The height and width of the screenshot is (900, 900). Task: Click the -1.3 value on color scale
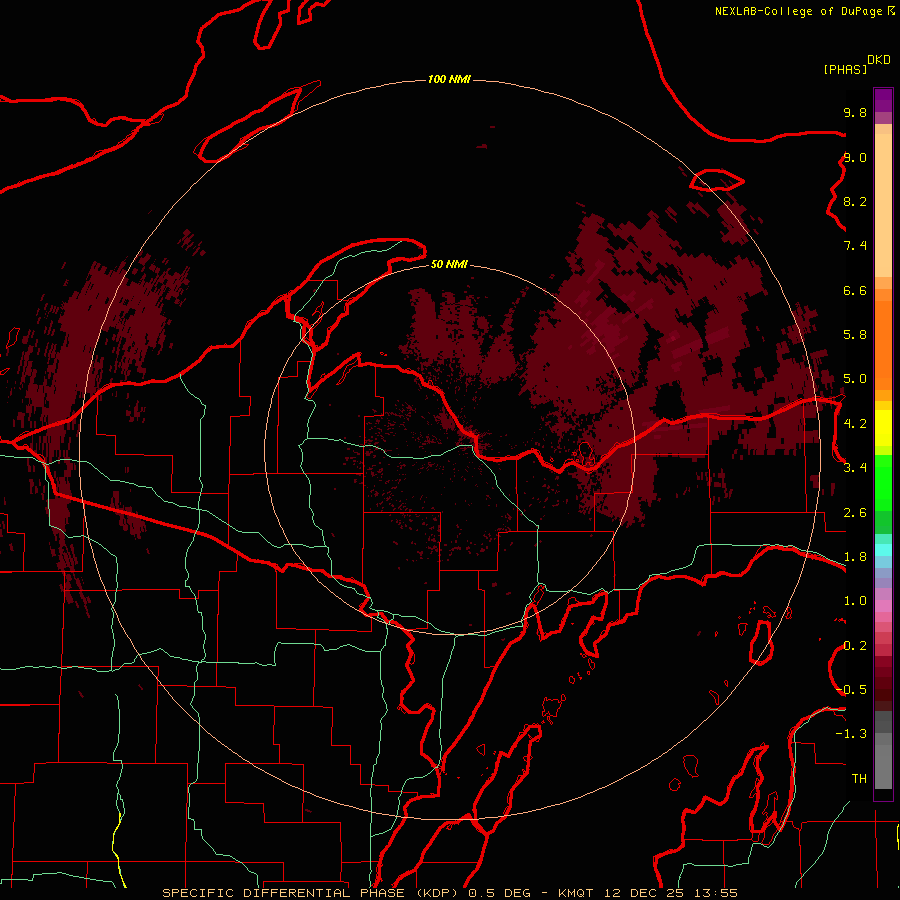coord(851,734)
